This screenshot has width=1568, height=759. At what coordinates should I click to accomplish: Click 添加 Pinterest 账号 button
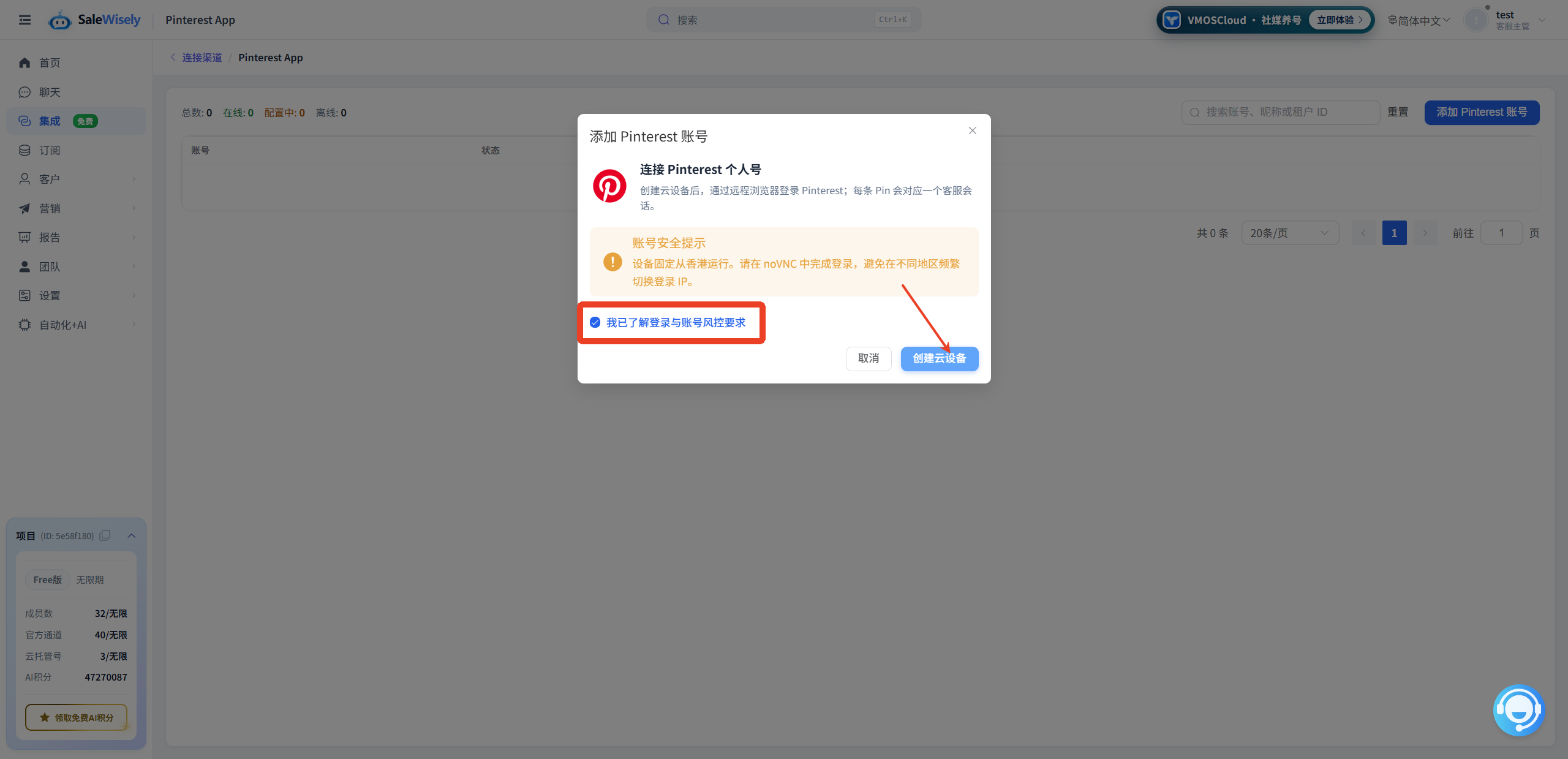coord(1482,113)
